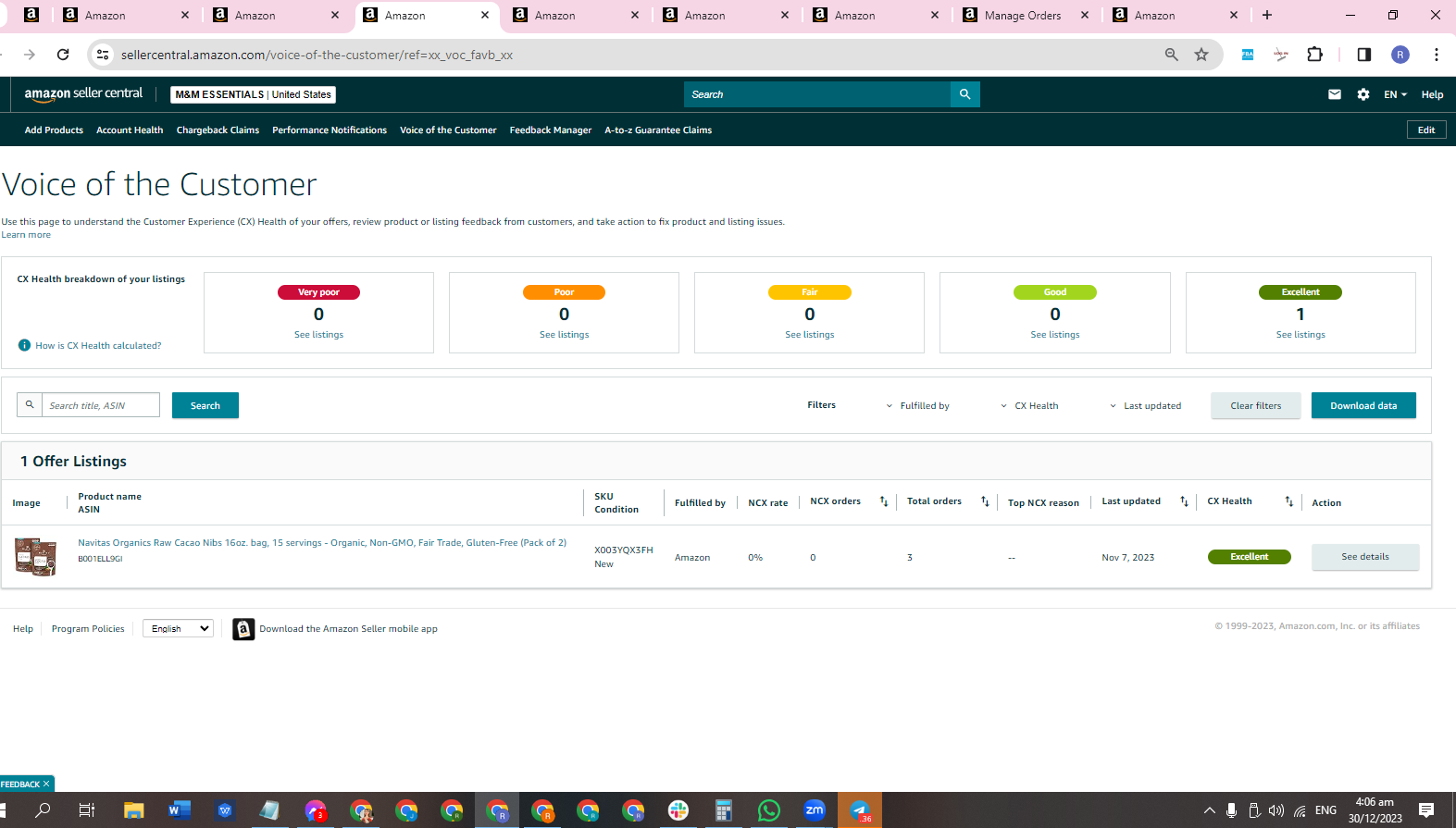Screen dimensions: 1456x828
Task: Open Windows taskbar search
Action: (43, 810)
